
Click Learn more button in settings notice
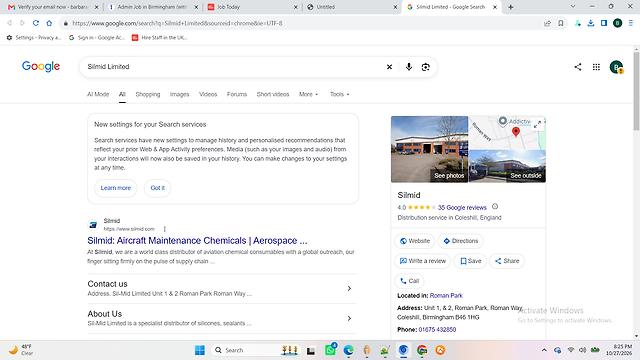(x=116, y=188)
